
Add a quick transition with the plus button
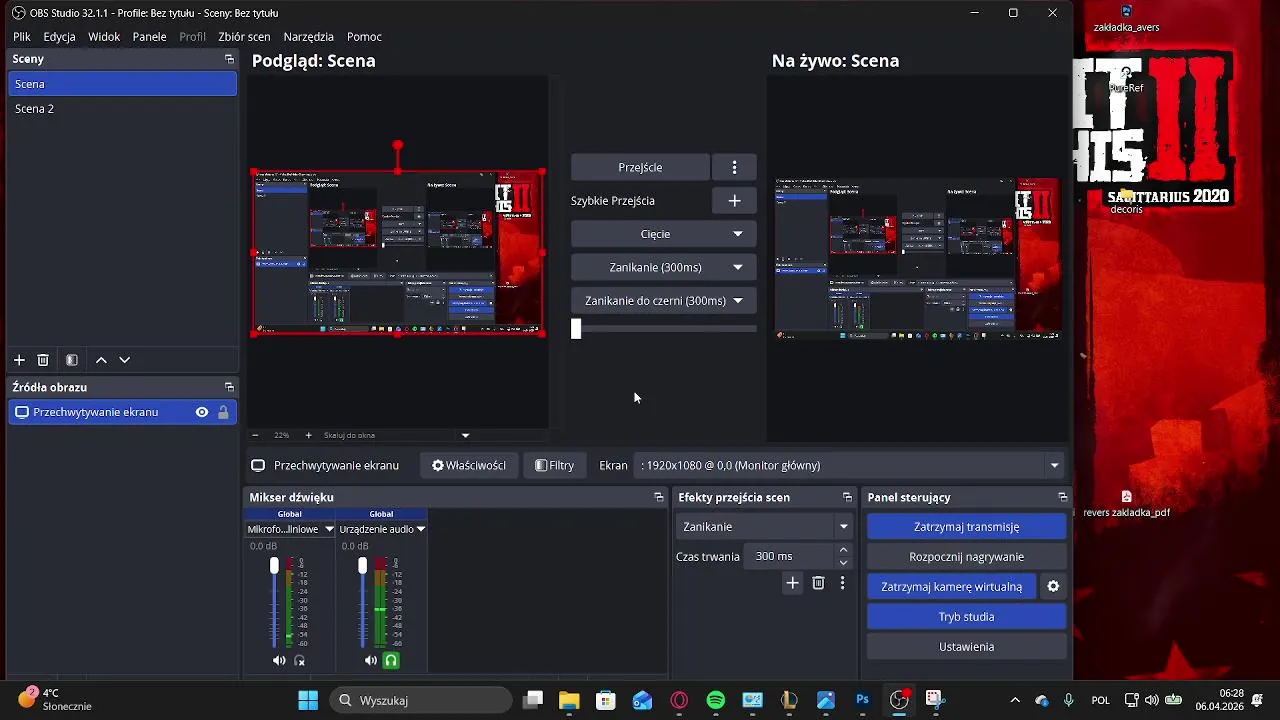[x=734, y=201]
